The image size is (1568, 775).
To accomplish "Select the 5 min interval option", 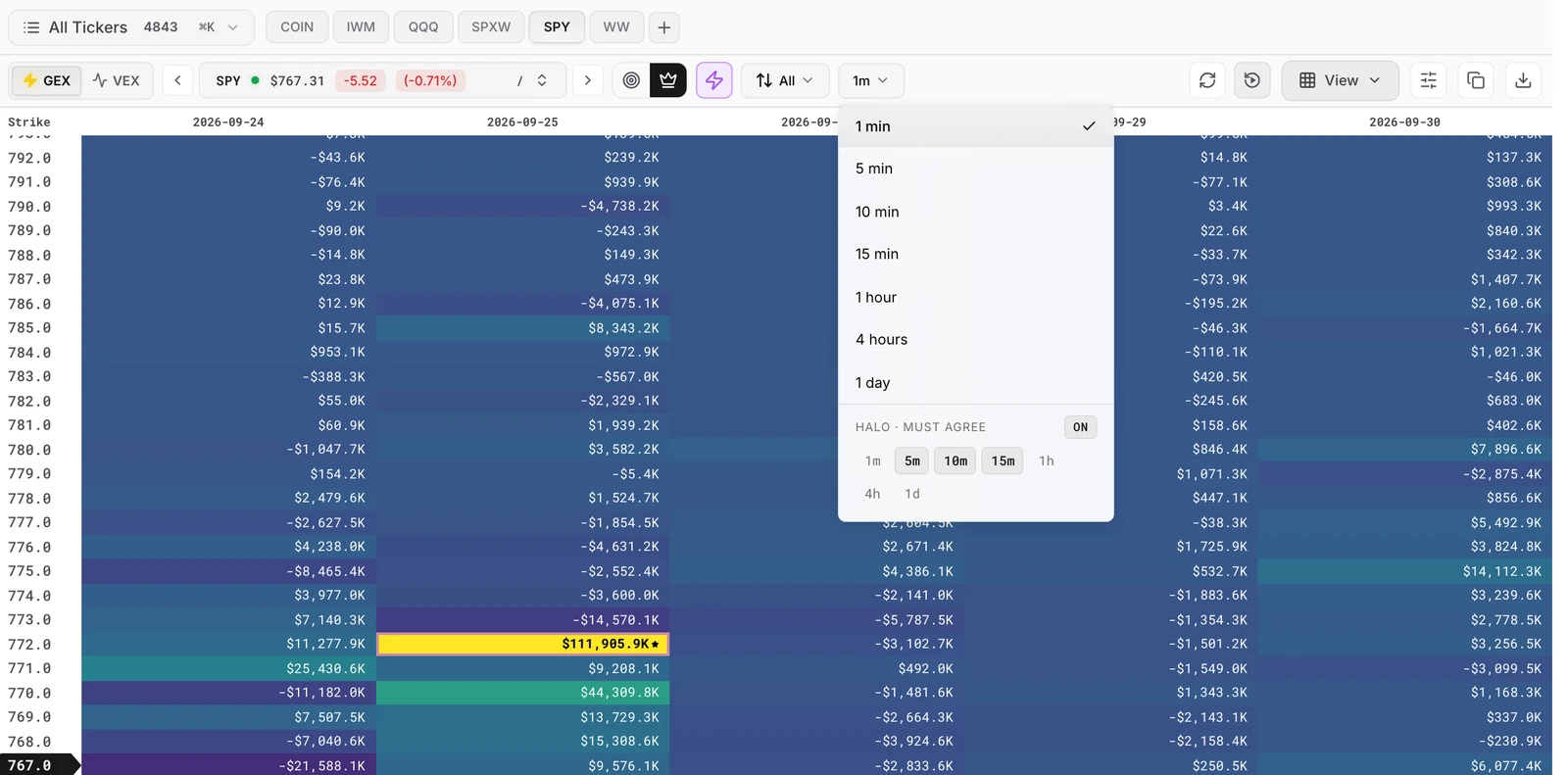I will tap(975, 169).
